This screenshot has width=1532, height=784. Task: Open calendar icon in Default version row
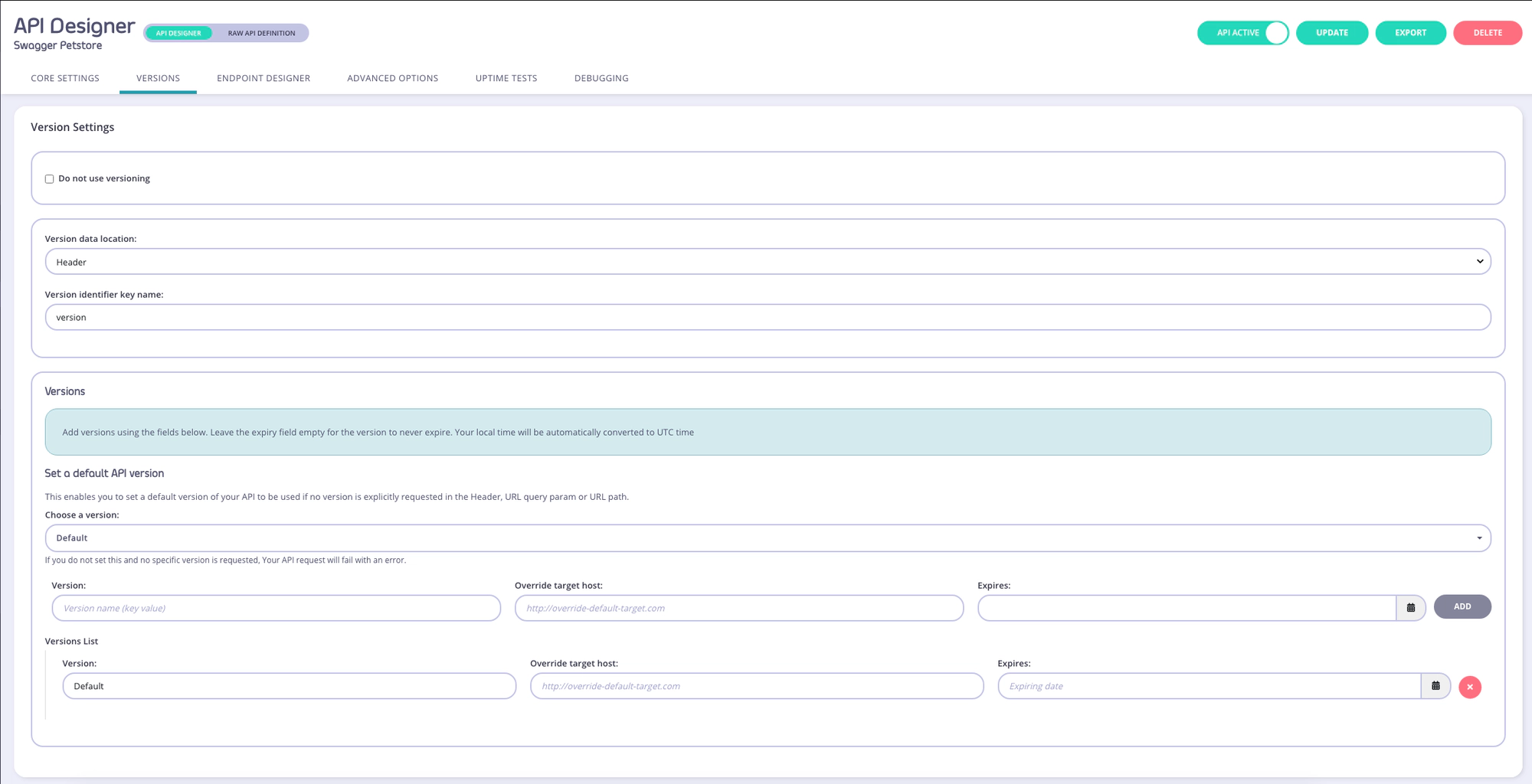tap(1435, 686)
